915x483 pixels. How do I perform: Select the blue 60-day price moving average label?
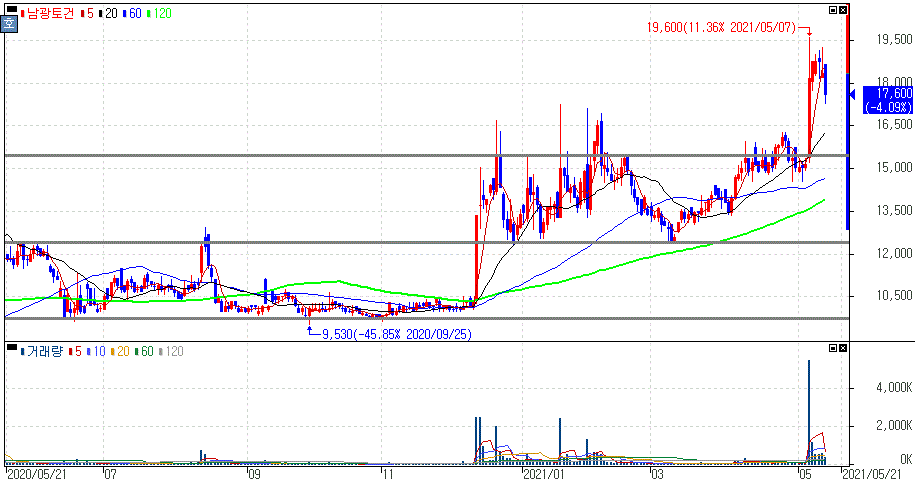pos(132,13)
